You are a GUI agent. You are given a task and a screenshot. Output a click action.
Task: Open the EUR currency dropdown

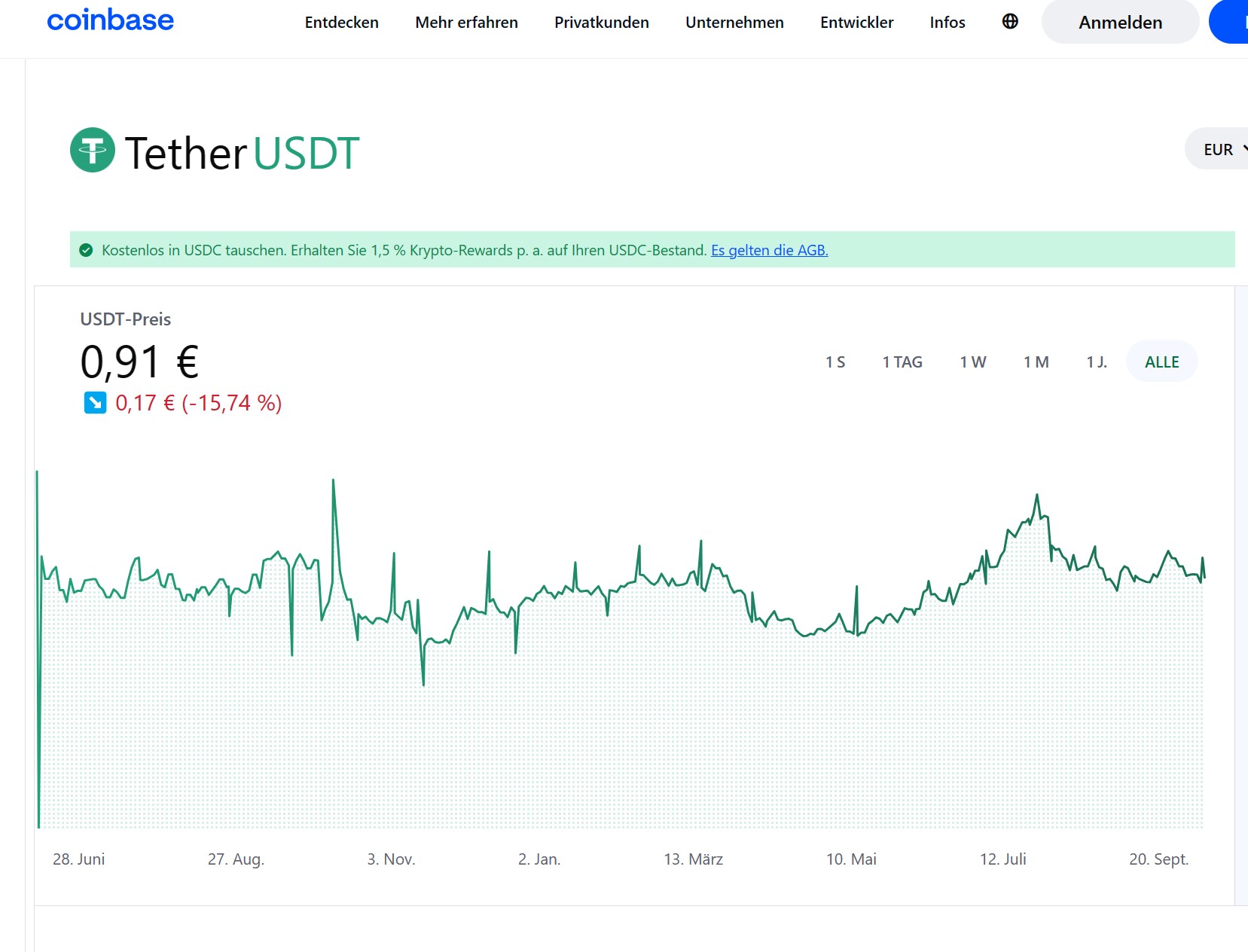pos(1218,149)
